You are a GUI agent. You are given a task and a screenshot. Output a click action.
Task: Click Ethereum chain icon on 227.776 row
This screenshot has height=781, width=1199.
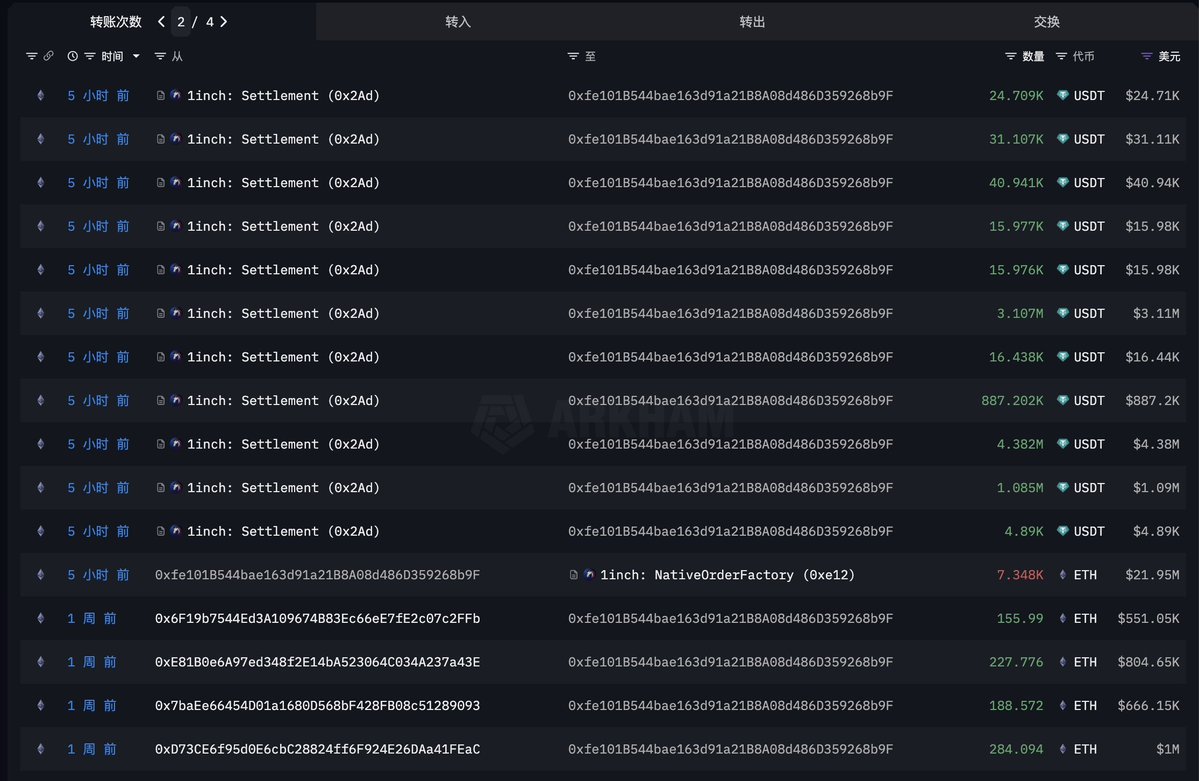click(41, 662)
